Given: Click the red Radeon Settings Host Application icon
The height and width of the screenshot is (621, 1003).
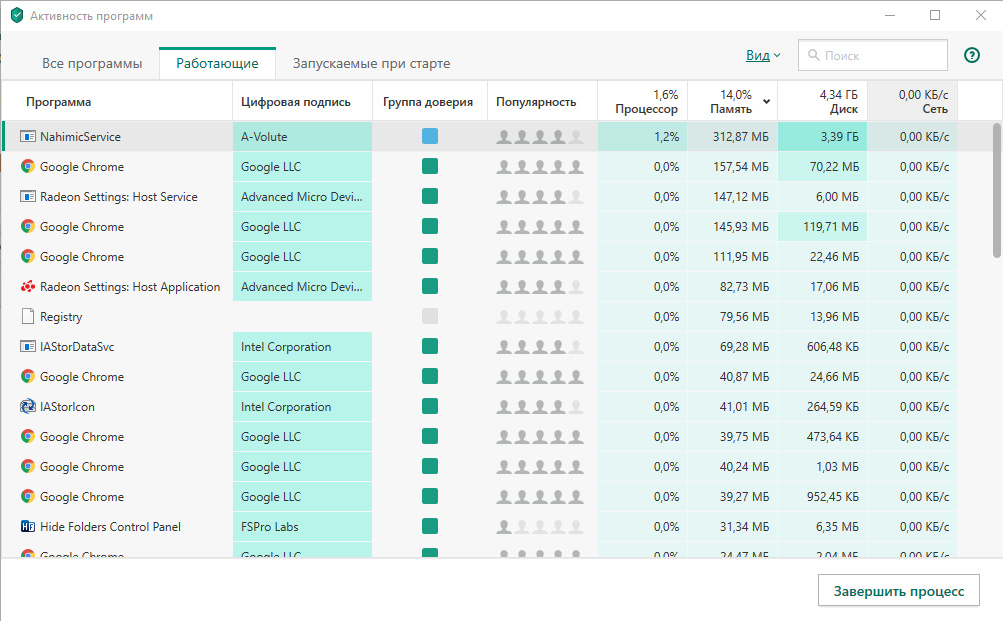Looking at the screenshot, I should coord(28,287).
